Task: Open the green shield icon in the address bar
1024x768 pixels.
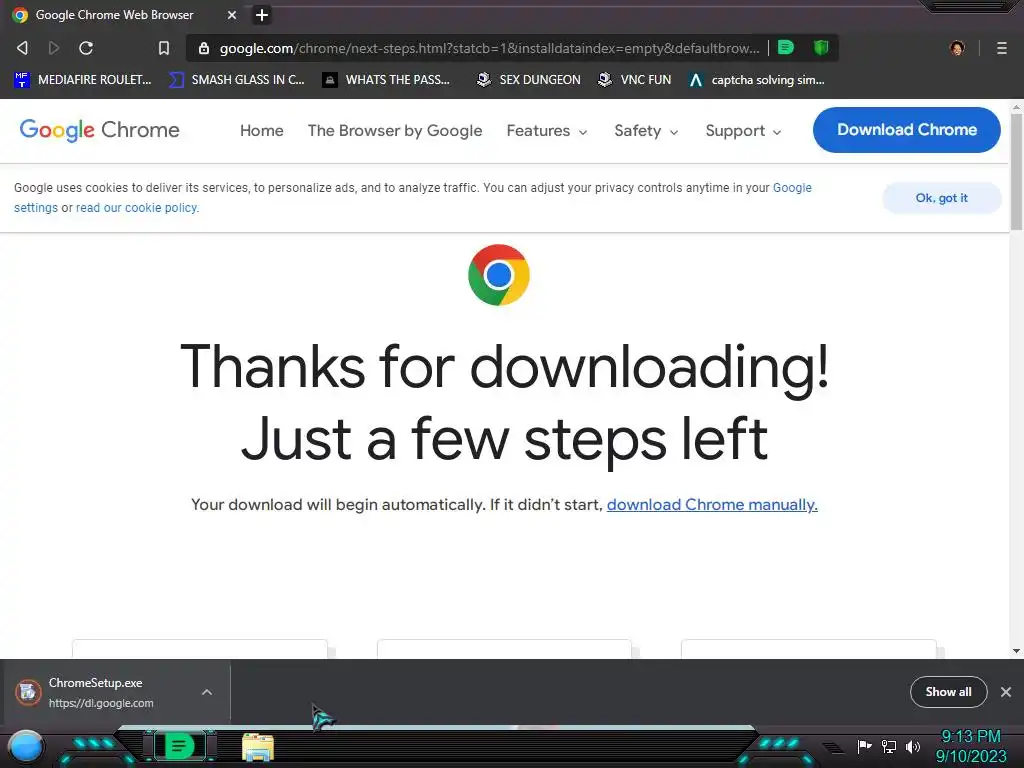Action: (x=821, y=47)
